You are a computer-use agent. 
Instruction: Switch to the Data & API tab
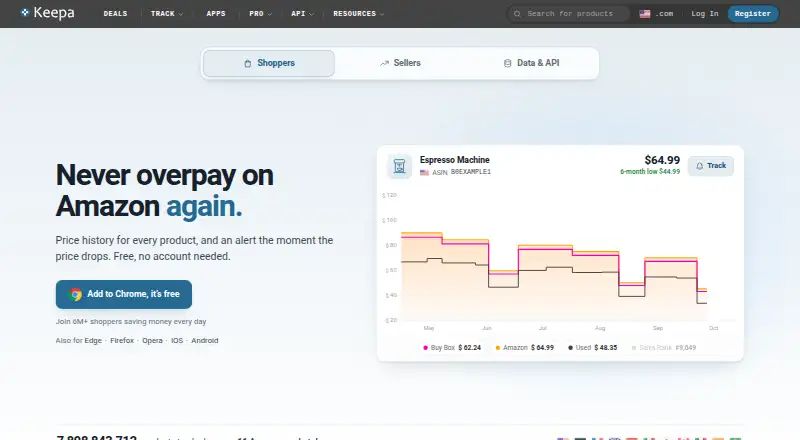(x=531, y=63)
